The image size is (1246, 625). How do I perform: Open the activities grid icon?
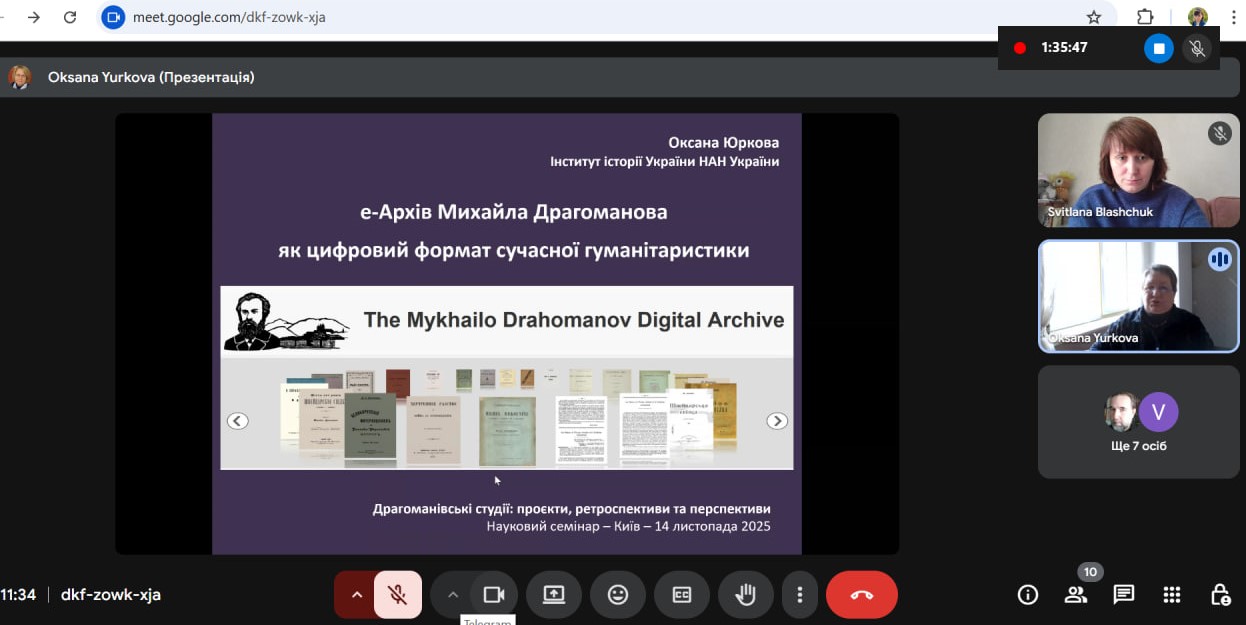coord(1172,595)
